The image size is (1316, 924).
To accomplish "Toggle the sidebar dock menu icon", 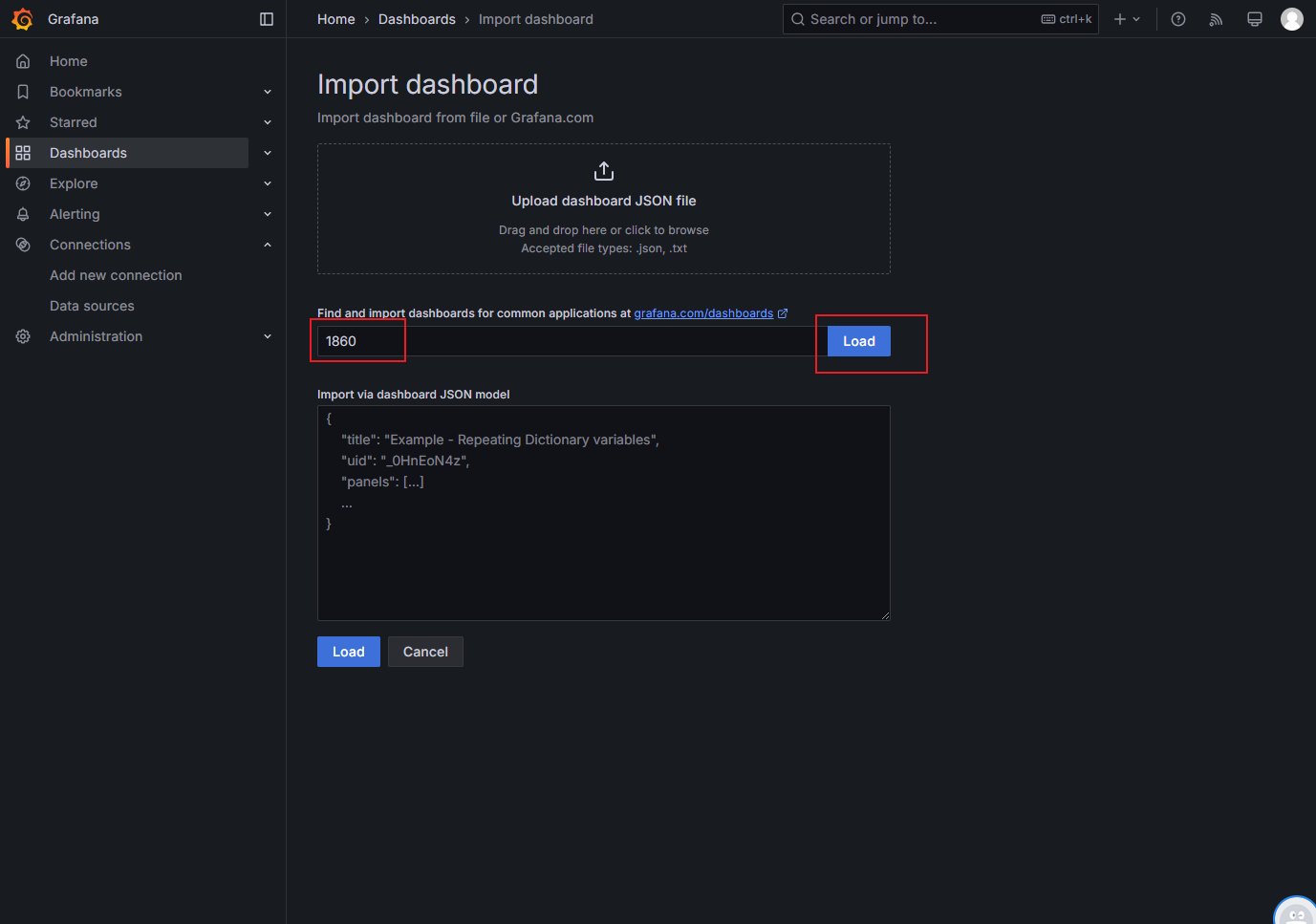I will click(267, 19).
